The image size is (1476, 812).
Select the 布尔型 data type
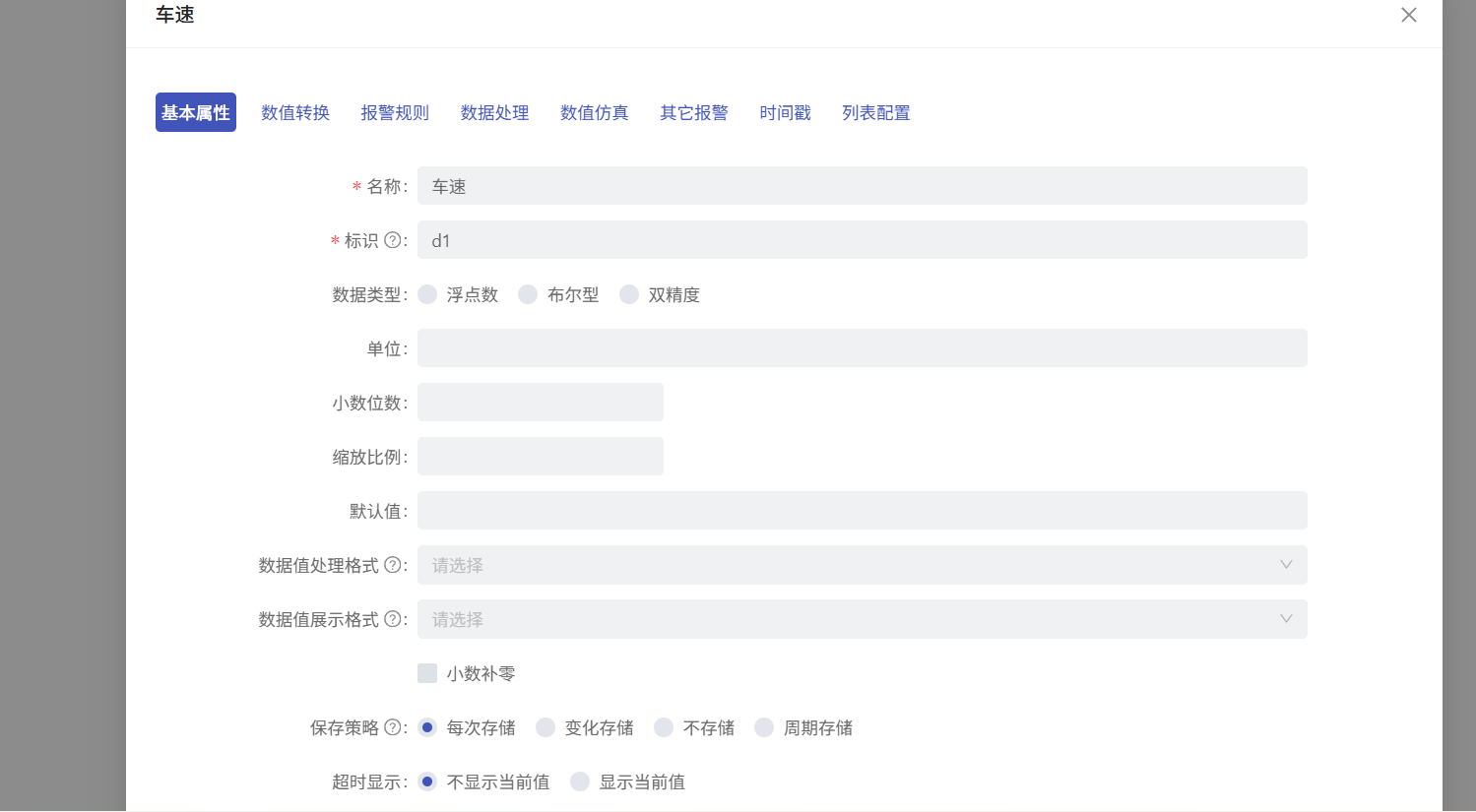point(528,293)
